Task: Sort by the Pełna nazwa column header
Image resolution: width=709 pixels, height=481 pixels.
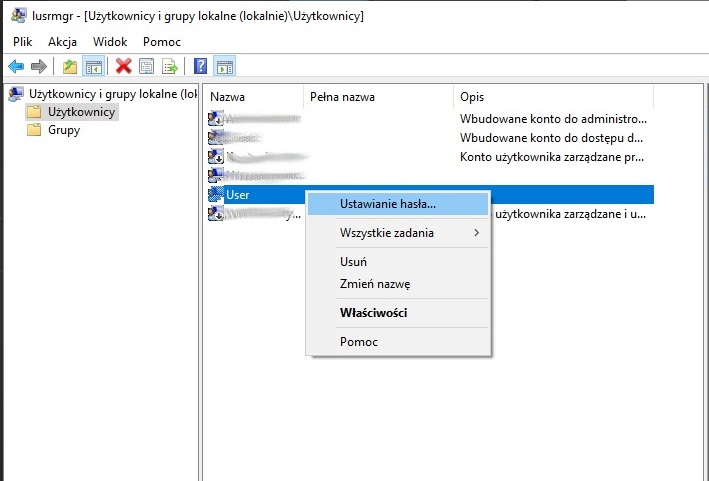Action: 378,97
